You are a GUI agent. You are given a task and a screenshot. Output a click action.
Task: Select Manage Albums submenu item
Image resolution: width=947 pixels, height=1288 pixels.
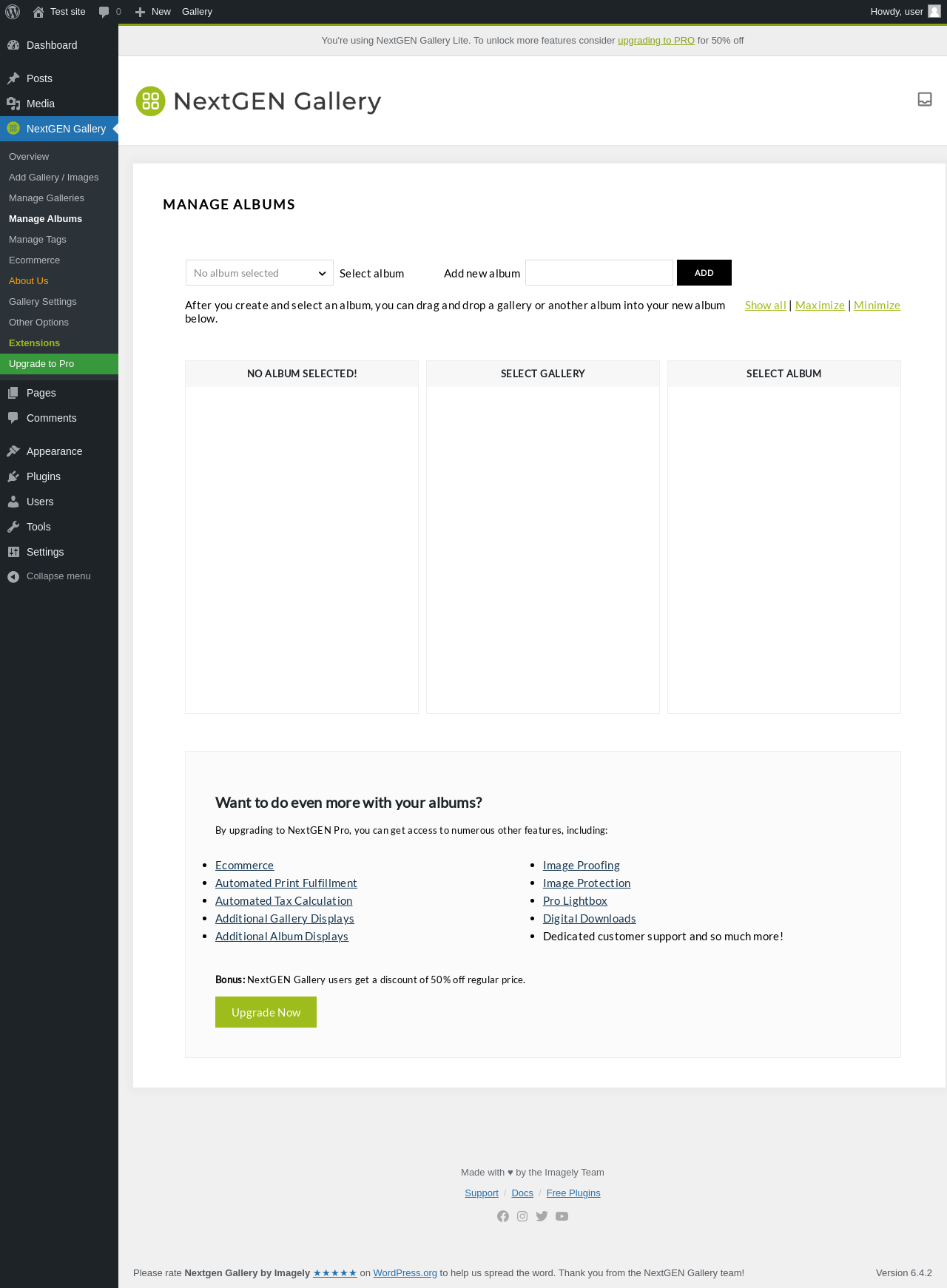point(45,219)
